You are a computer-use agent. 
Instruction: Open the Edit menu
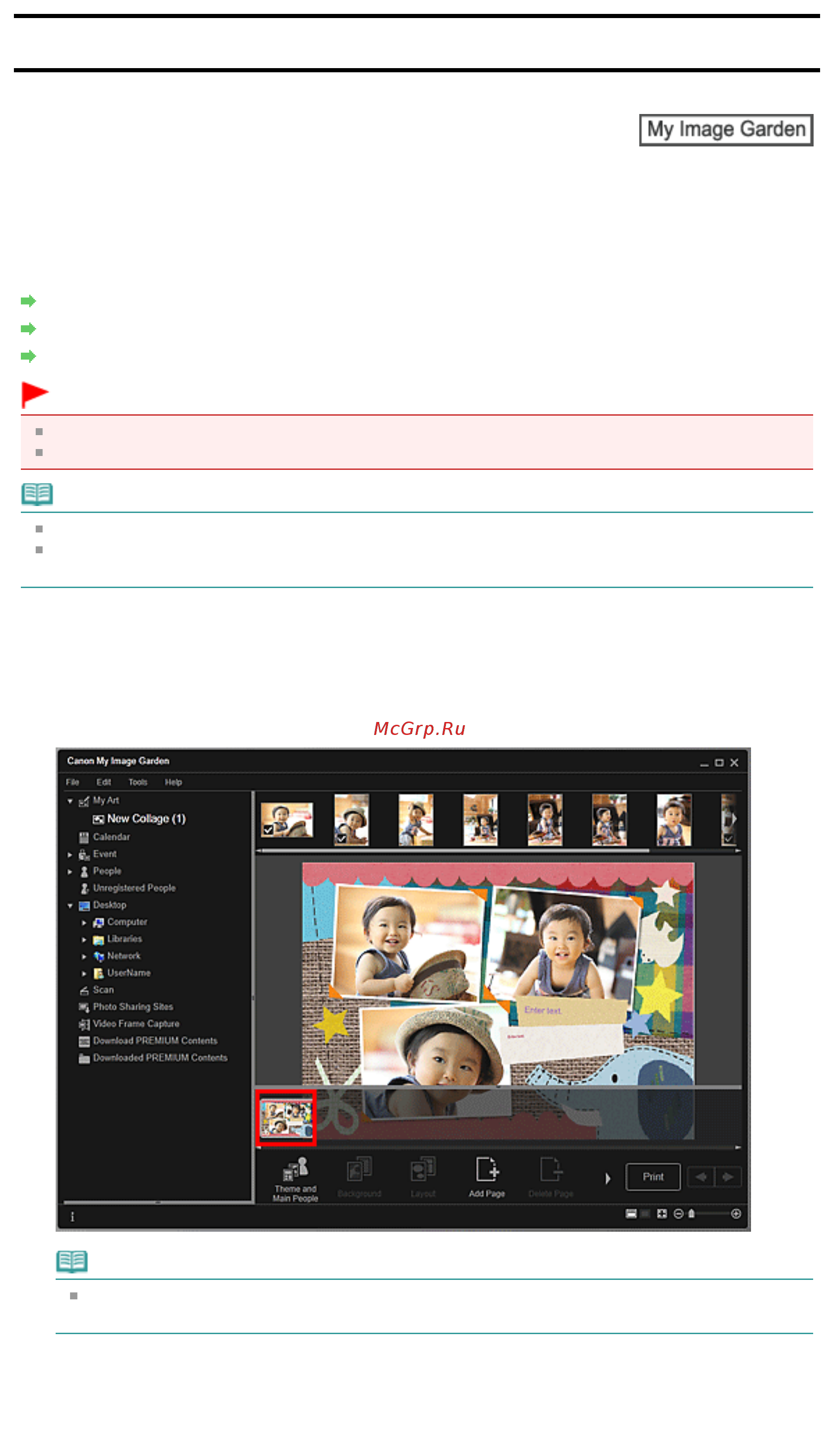[x=104, y=782]
